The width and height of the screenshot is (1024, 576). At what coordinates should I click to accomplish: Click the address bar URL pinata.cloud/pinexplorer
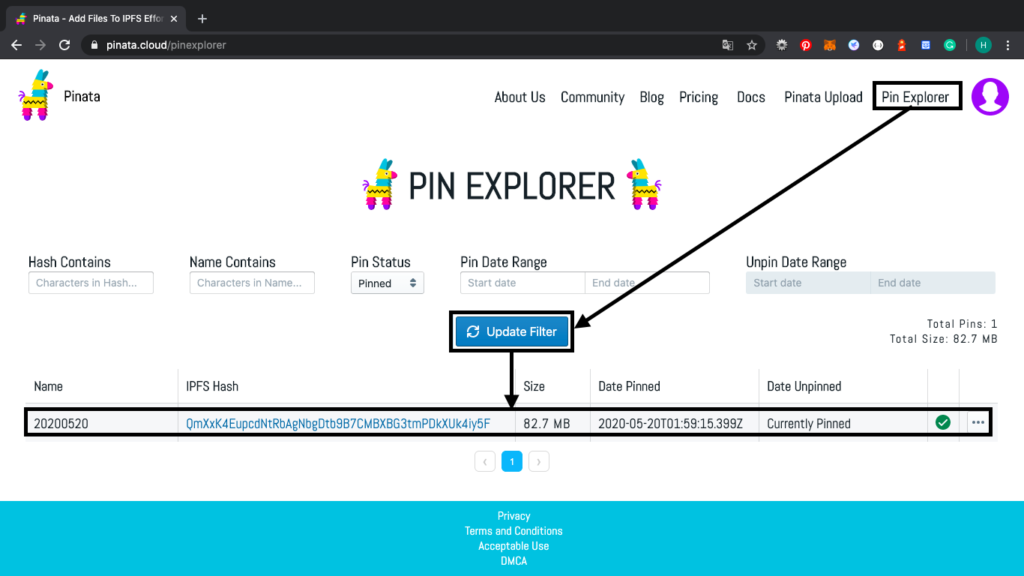pyautogui.click(x=166, y=45)
